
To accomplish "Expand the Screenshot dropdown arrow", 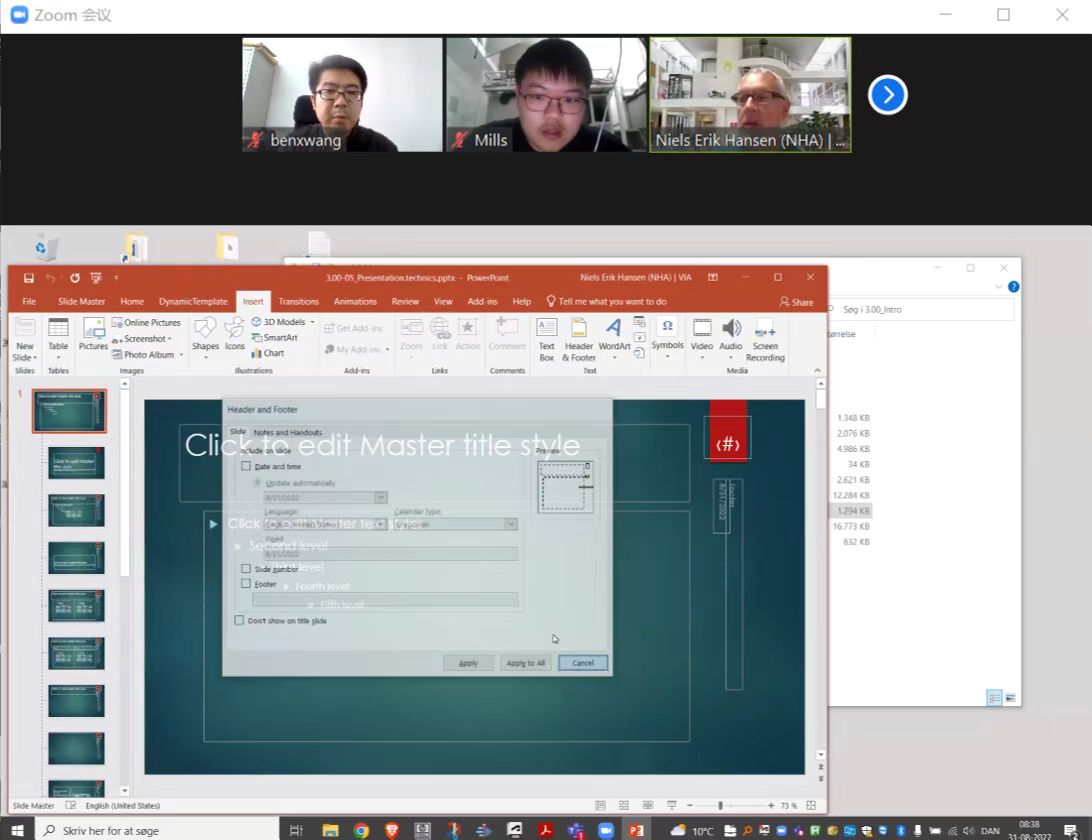I will tap(170, 339).
